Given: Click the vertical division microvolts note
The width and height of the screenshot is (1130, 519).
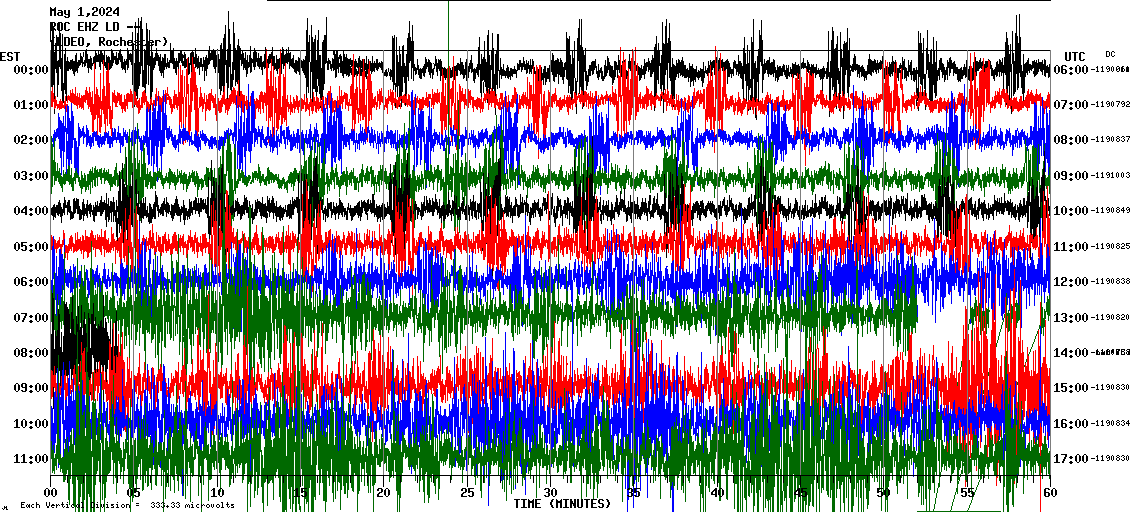Looking at the screenshot, I should point(127,505).
